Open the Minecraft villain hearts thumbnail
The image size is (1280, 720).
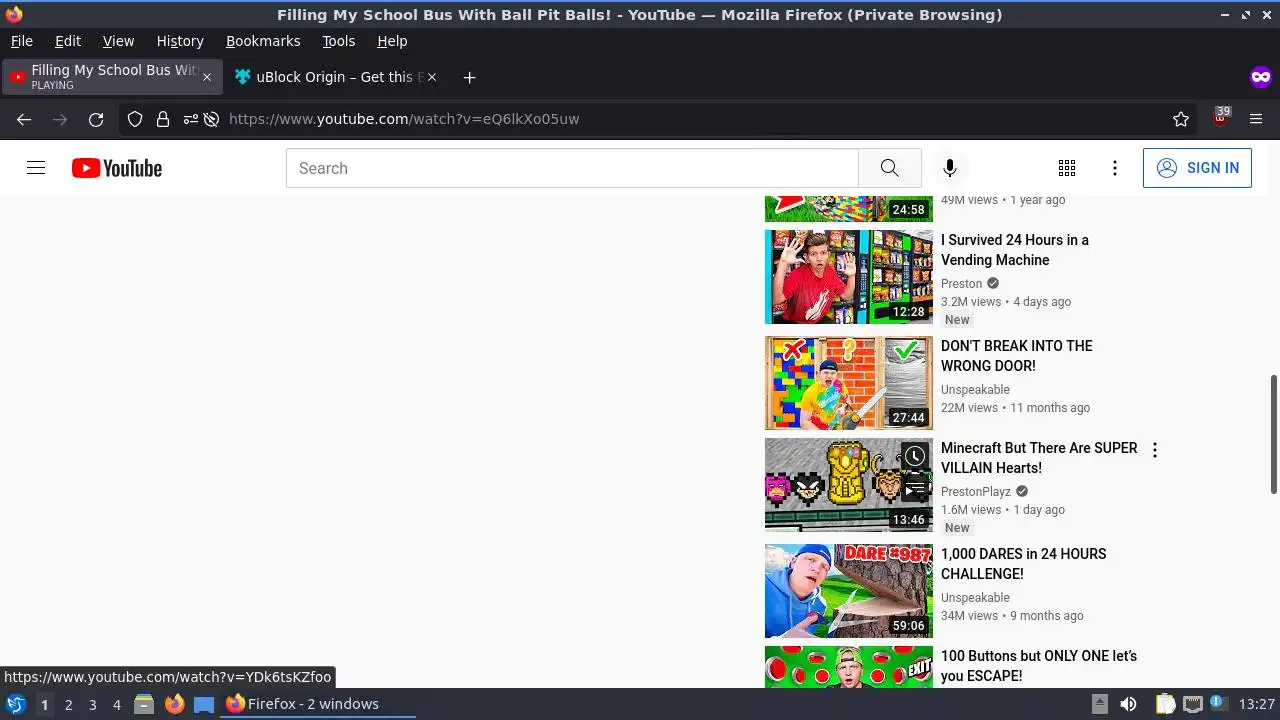[849, 485]
